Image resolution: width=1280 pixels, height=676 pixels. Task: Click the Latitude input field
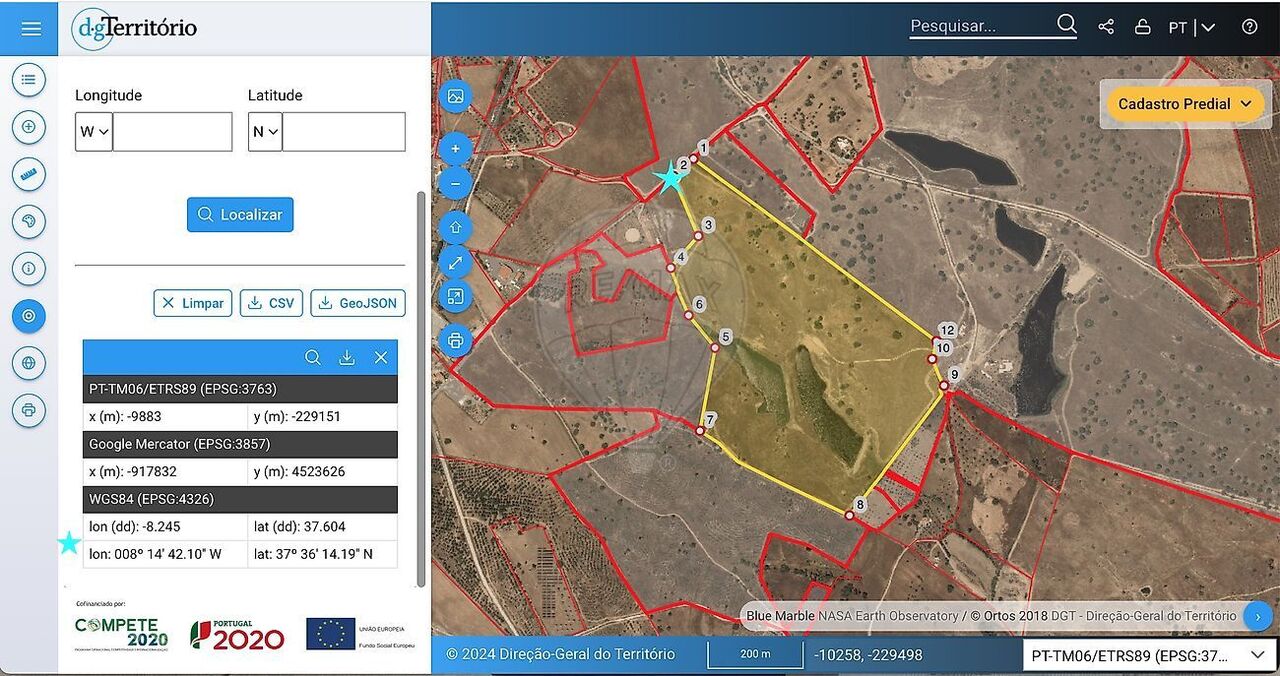(x=344, y=131)
